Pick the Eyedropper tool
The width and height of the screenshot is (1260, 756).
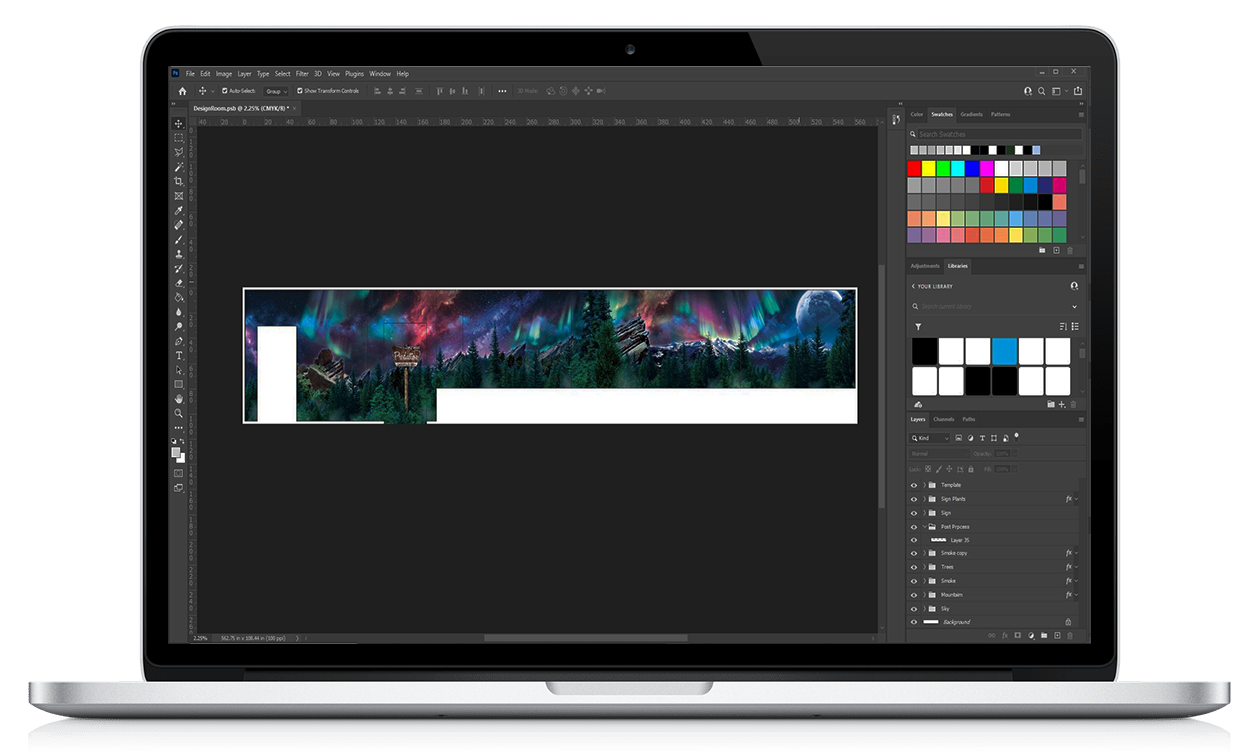[x=179, y=210]
